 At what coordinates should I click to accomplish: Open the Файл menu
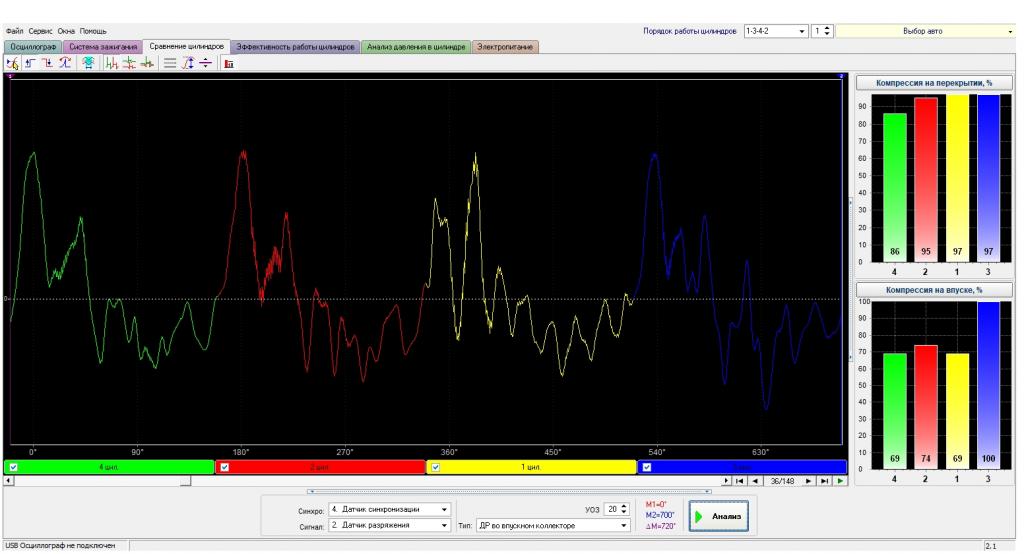14,31
